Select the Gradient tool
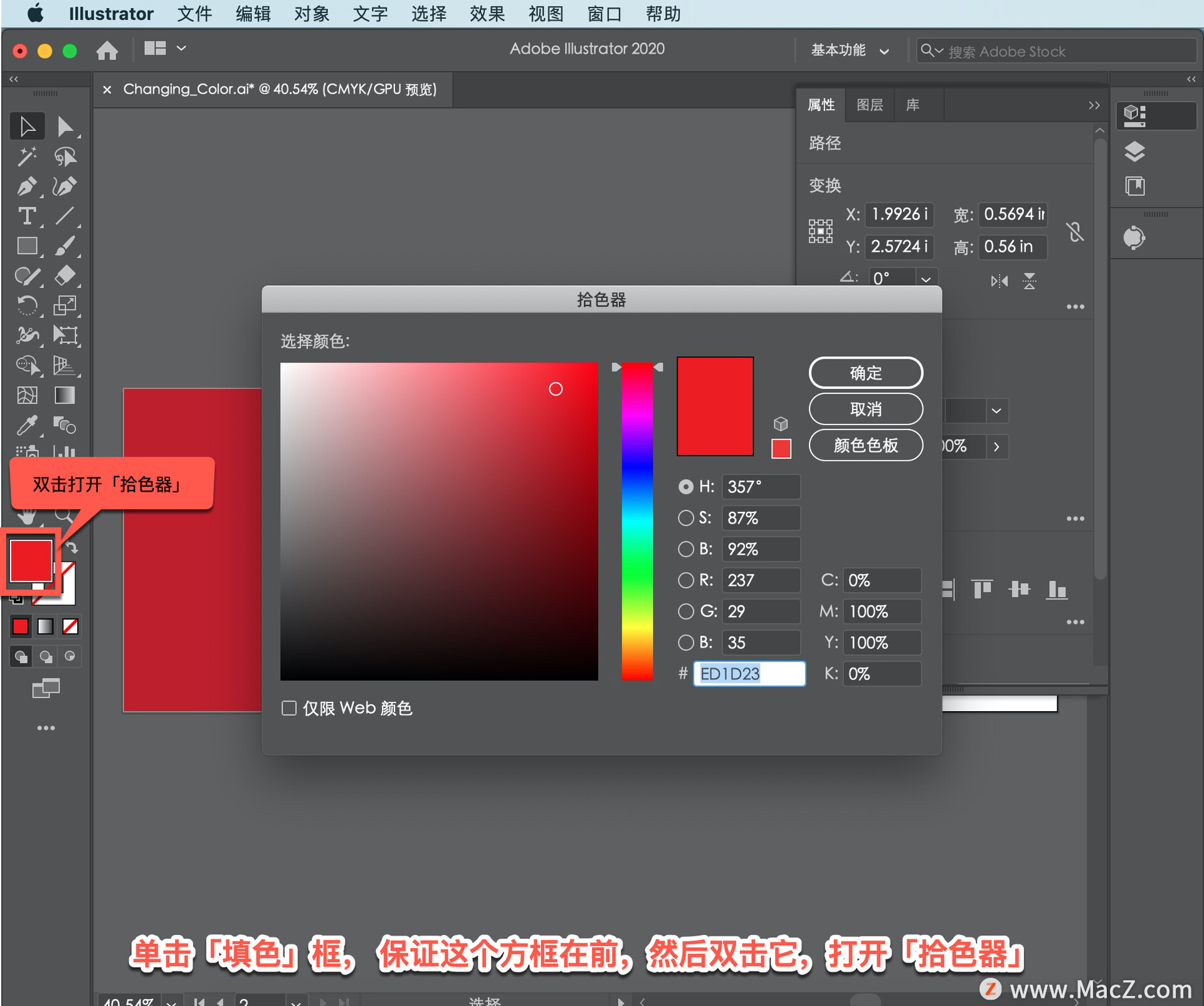Image resolution: width=1204 pixels, height=1006 pixels. point(65,395)
